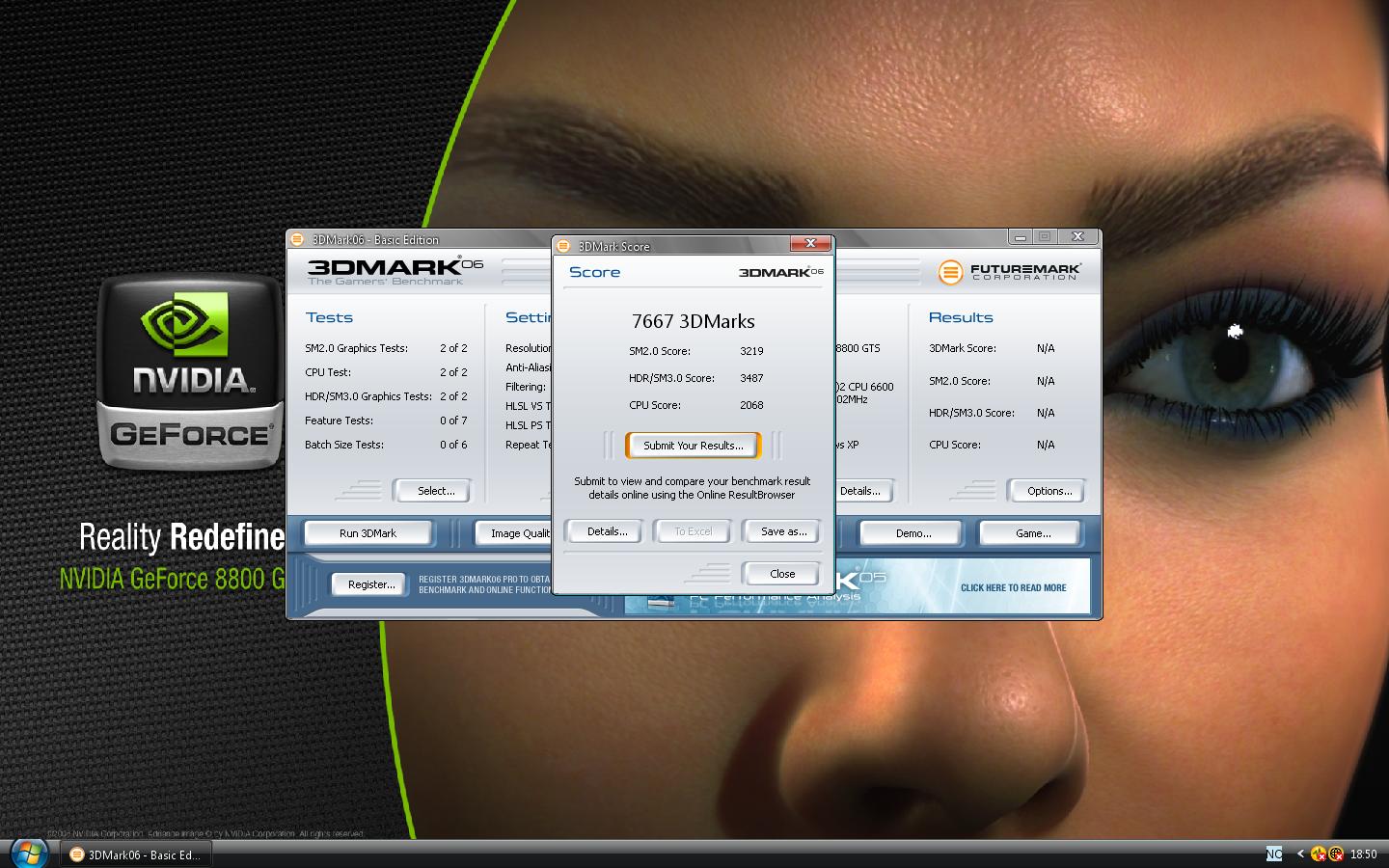Image resolution: width=1389 pixels, height=868 pixels.
Task: Click the 3DMark Score N/A result row
Action: pyautogui.click(x=993, y=348)
